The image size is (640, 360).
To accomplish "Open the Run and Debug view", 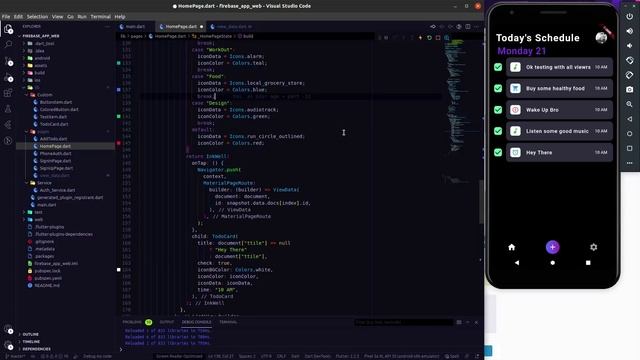I will pyautogui.click(x=8, y=78).
